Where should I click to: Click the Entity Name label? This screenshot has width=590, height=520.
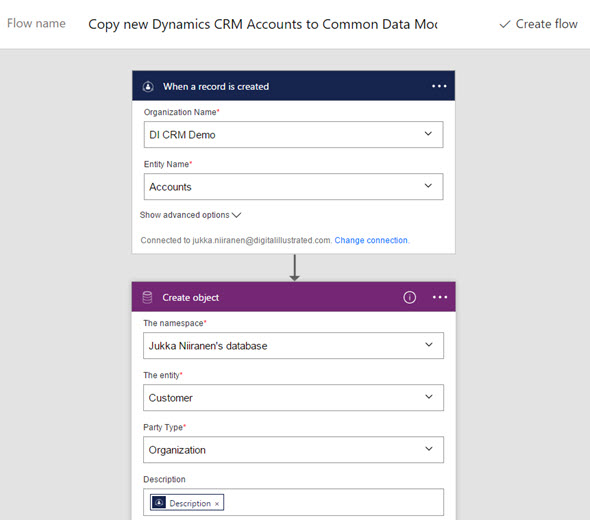(x=168, y=164)
